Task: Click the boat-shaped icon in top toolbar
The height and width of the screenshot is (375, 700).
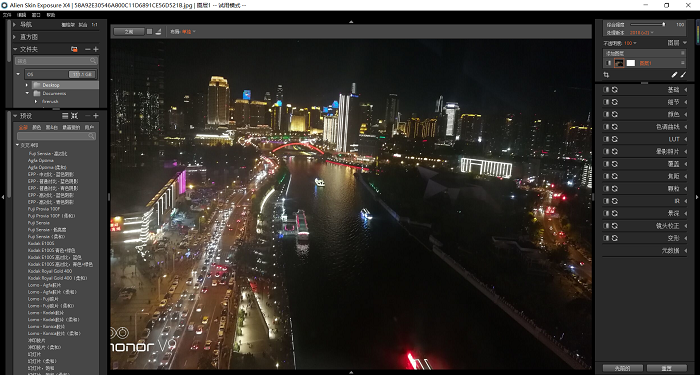Action: 158,32
